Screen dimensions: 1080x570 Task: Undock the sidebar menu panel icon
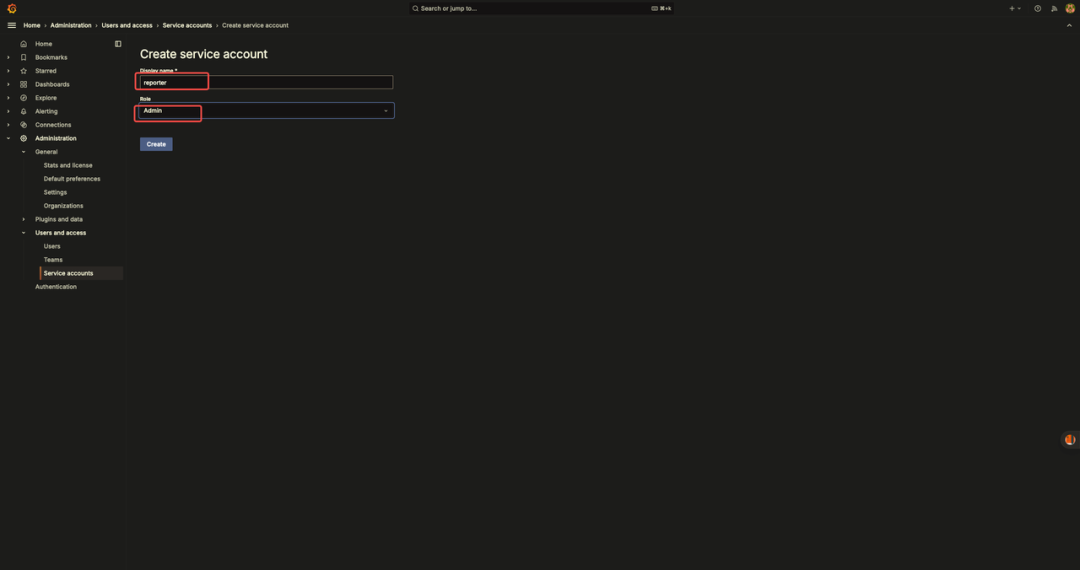coord(118,44)
